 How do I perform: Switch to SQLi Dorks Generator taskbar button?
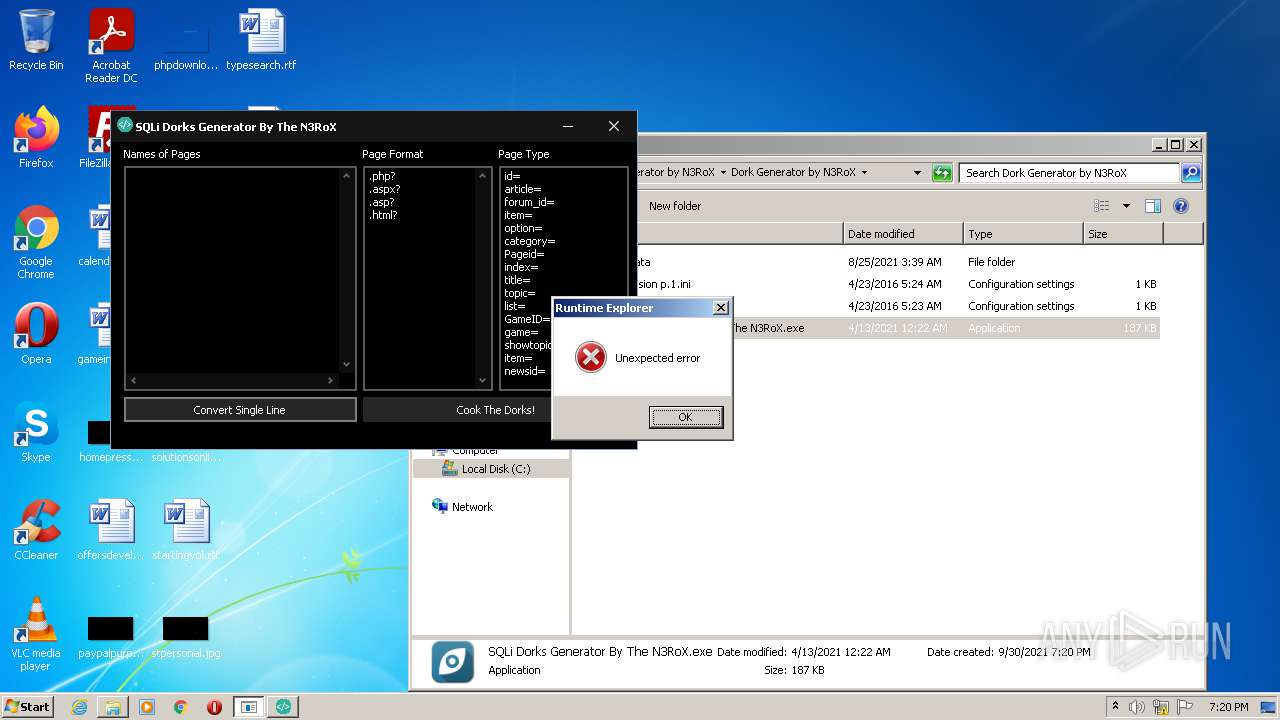point(283,707)
